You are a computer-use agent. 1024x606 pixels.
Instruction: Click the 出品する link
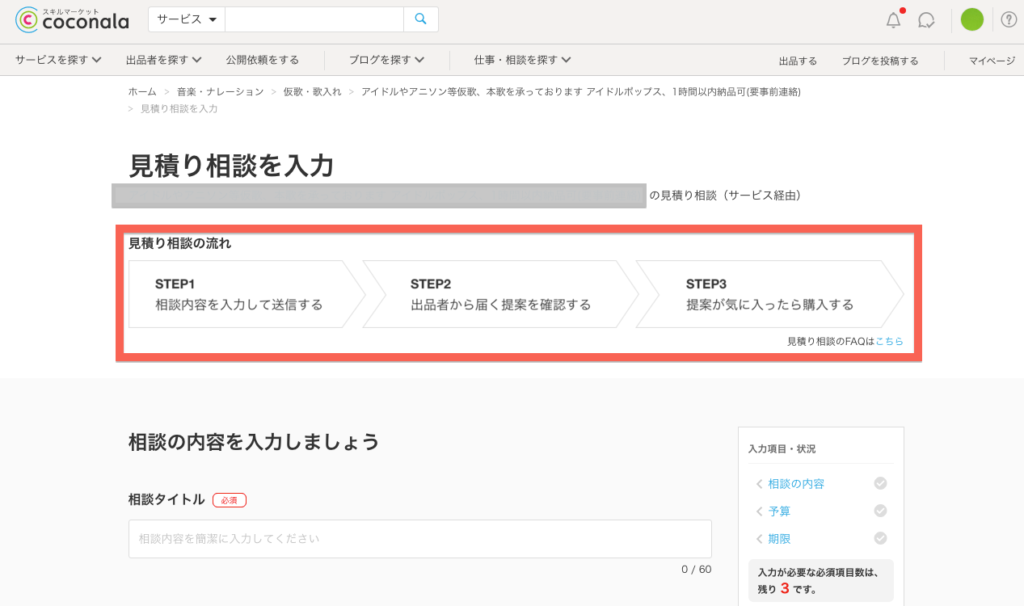click(797, 61)
